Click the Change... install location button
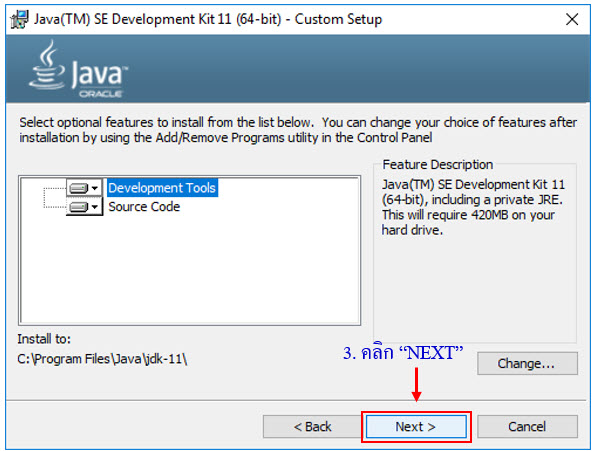Image resolution: width=593 pixels, height=451 pixels. [x=527, y=363]
